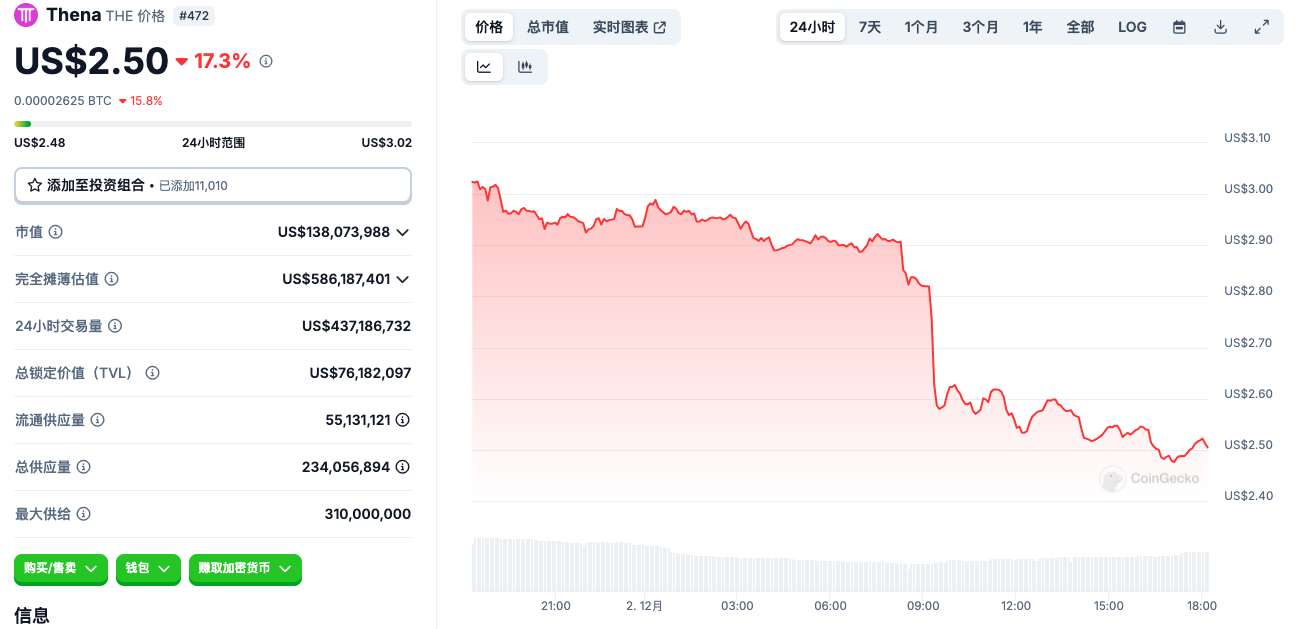Screen dimensions: 1300x629
Task: Toggle LOG scale on chart
Action: click(x=1132, y=27)
